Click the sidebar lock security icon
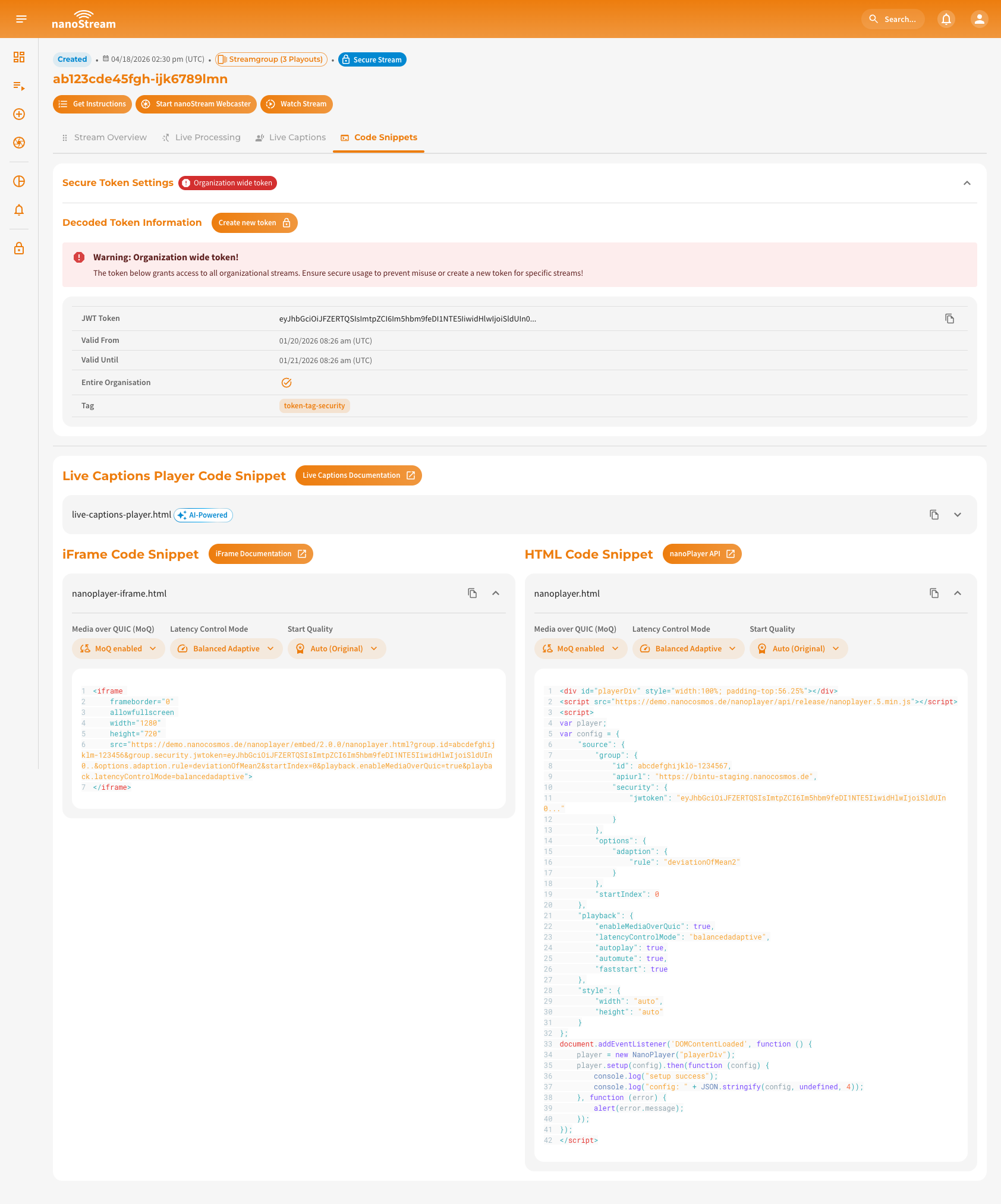Viewport: 1001px width, 1204px height. 19,248
